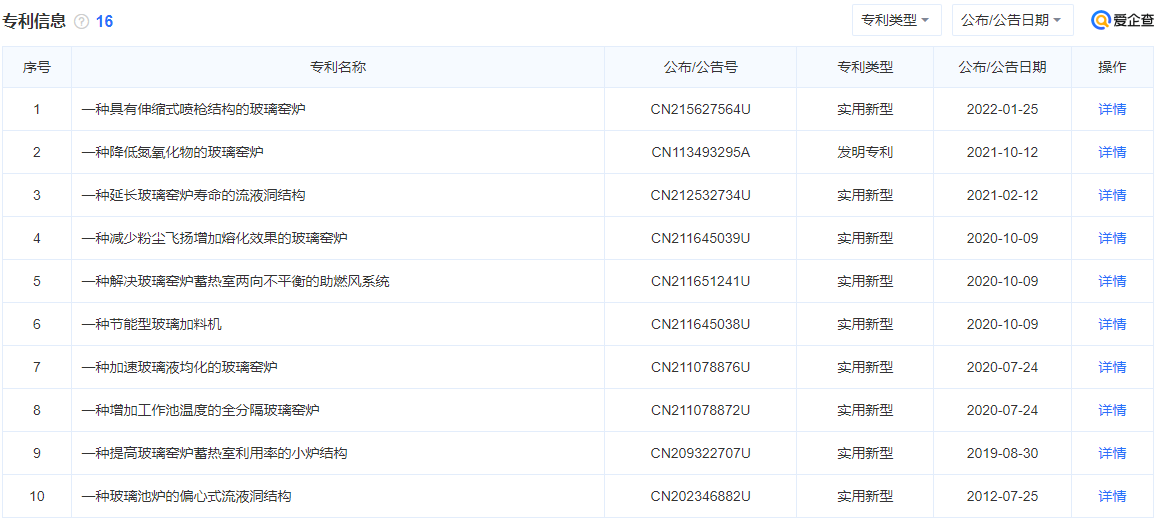
Task: Open 详情 for patent CN215627564U
Action: (x=1111, y=109)
